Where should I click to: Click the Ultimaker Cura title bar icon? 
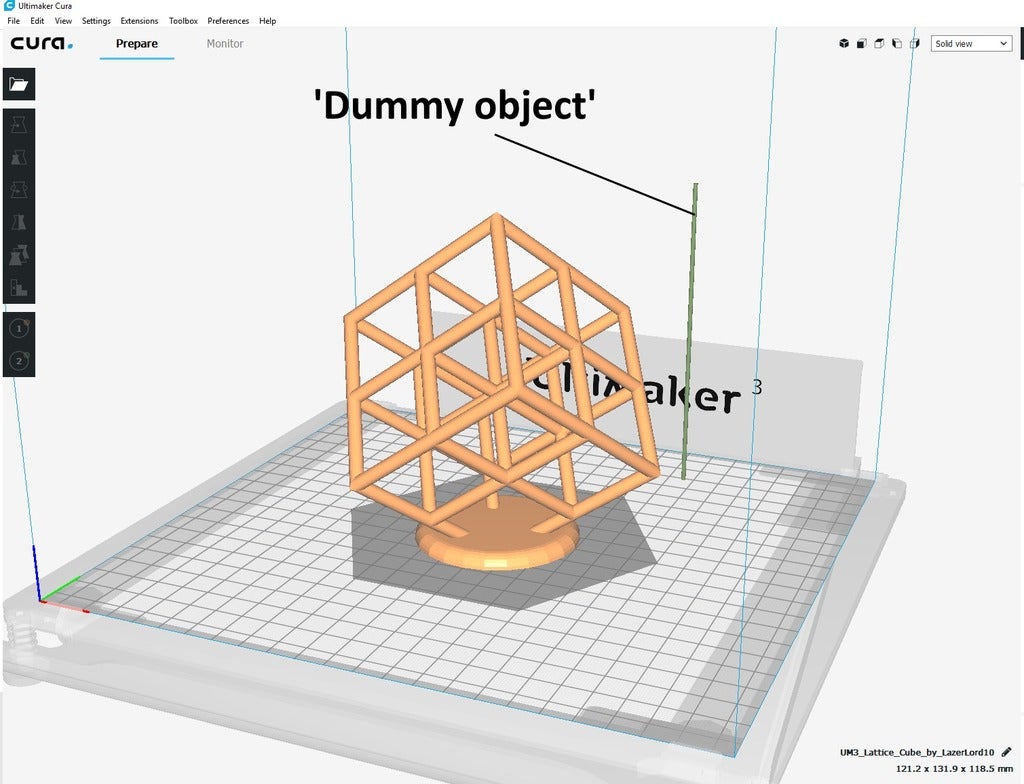[x=9, y=6]
